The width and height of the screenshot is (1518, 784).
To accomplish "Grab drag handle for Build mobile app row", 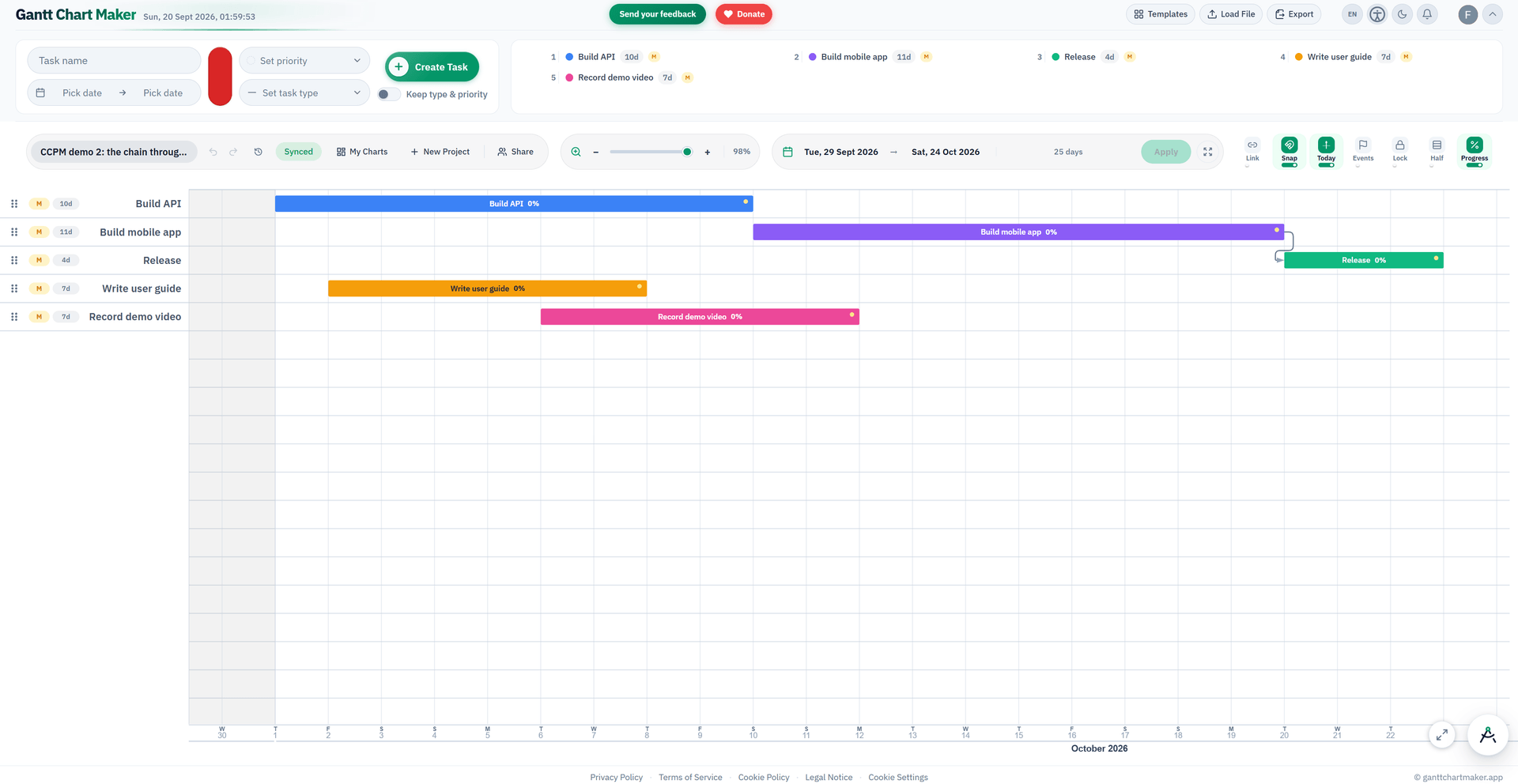I will 14,232.
